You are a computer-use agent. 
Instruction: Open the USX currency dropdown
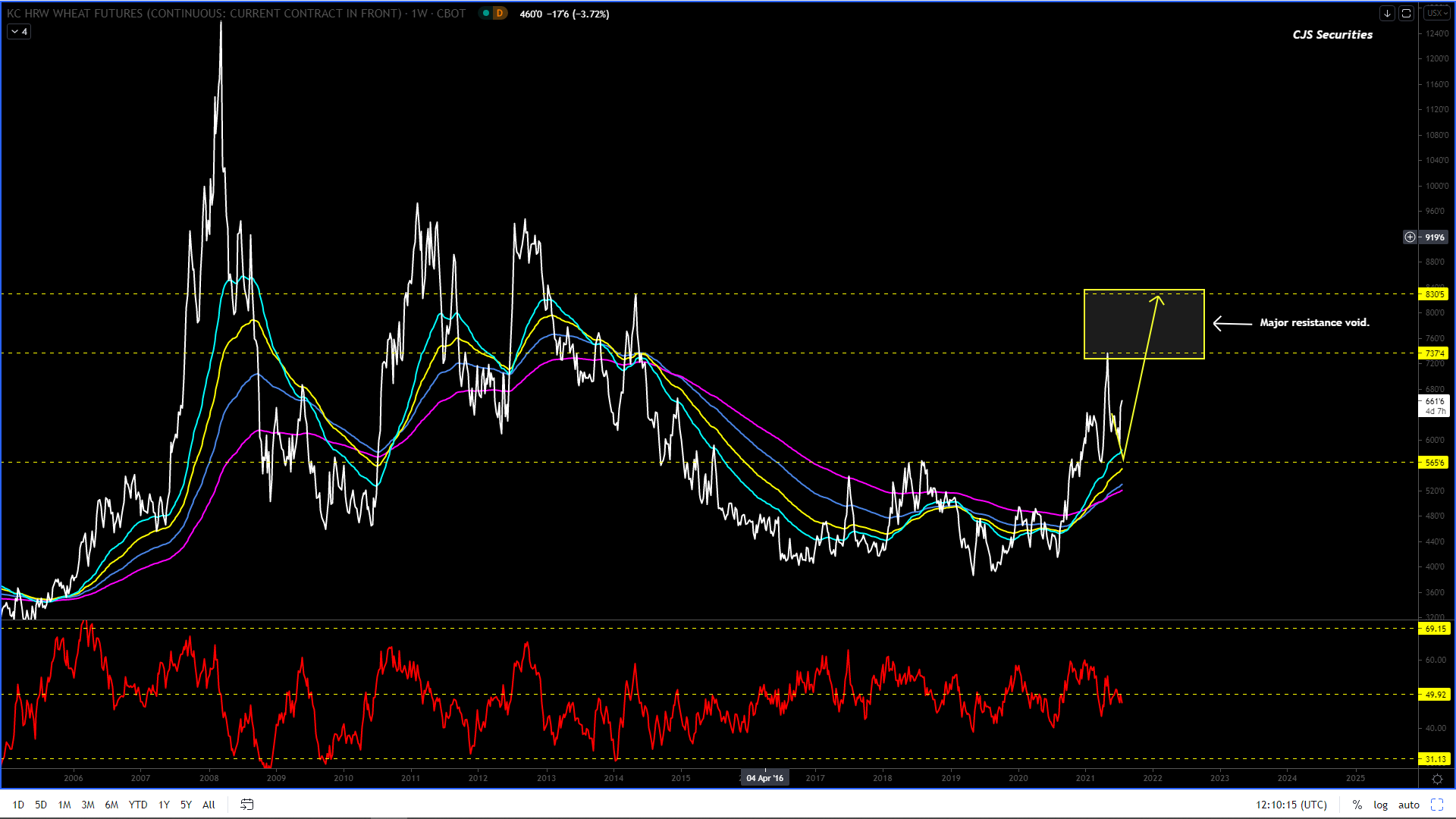click(1436, 14)
